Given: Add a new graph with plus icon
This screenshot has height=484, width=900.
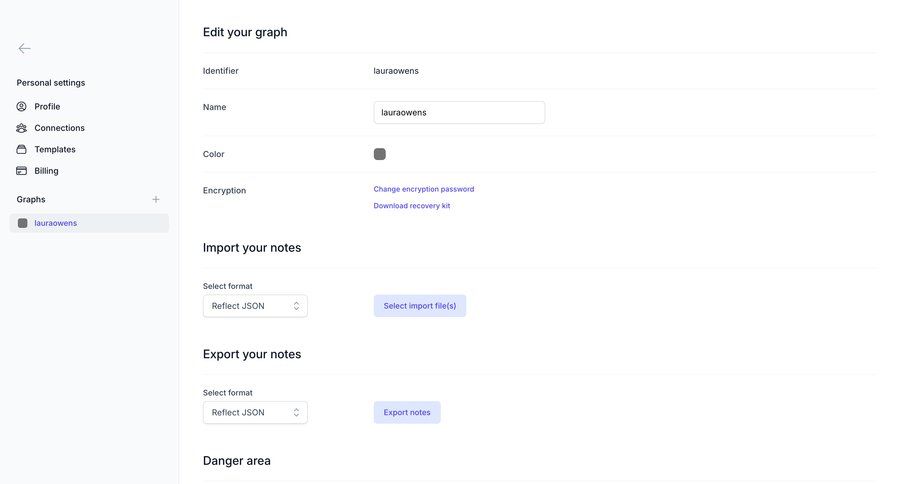Looking at the screenshot, I should click(x=155, y=199).
